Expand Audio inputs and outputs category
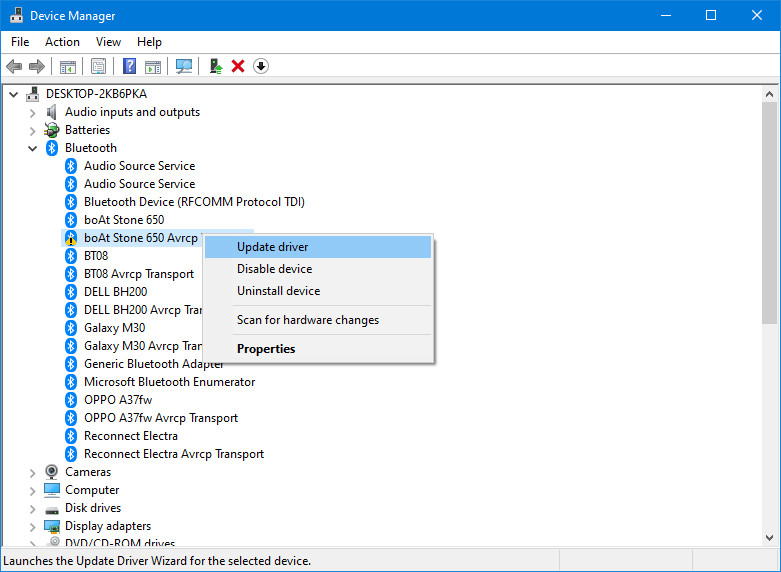Screen dimensions: 781x572 32,113
